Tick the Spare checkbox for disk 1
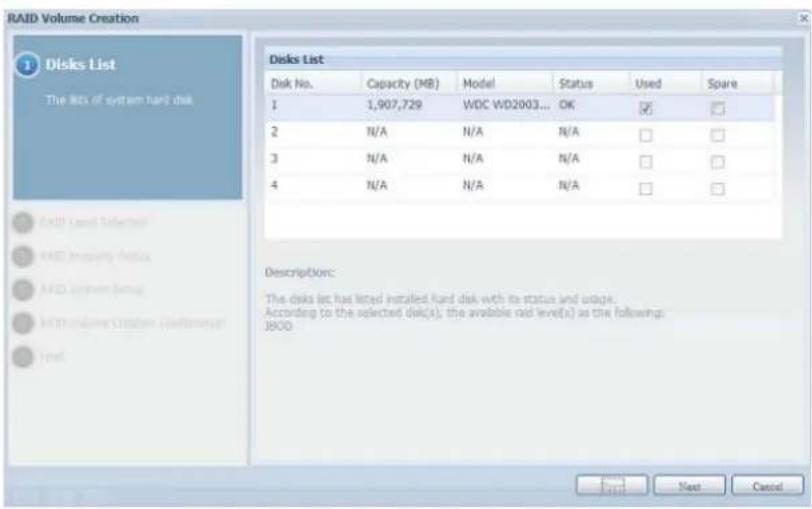The height and width of the screenshot is (509, 812). pyautogui.click(x=717, y=108)
